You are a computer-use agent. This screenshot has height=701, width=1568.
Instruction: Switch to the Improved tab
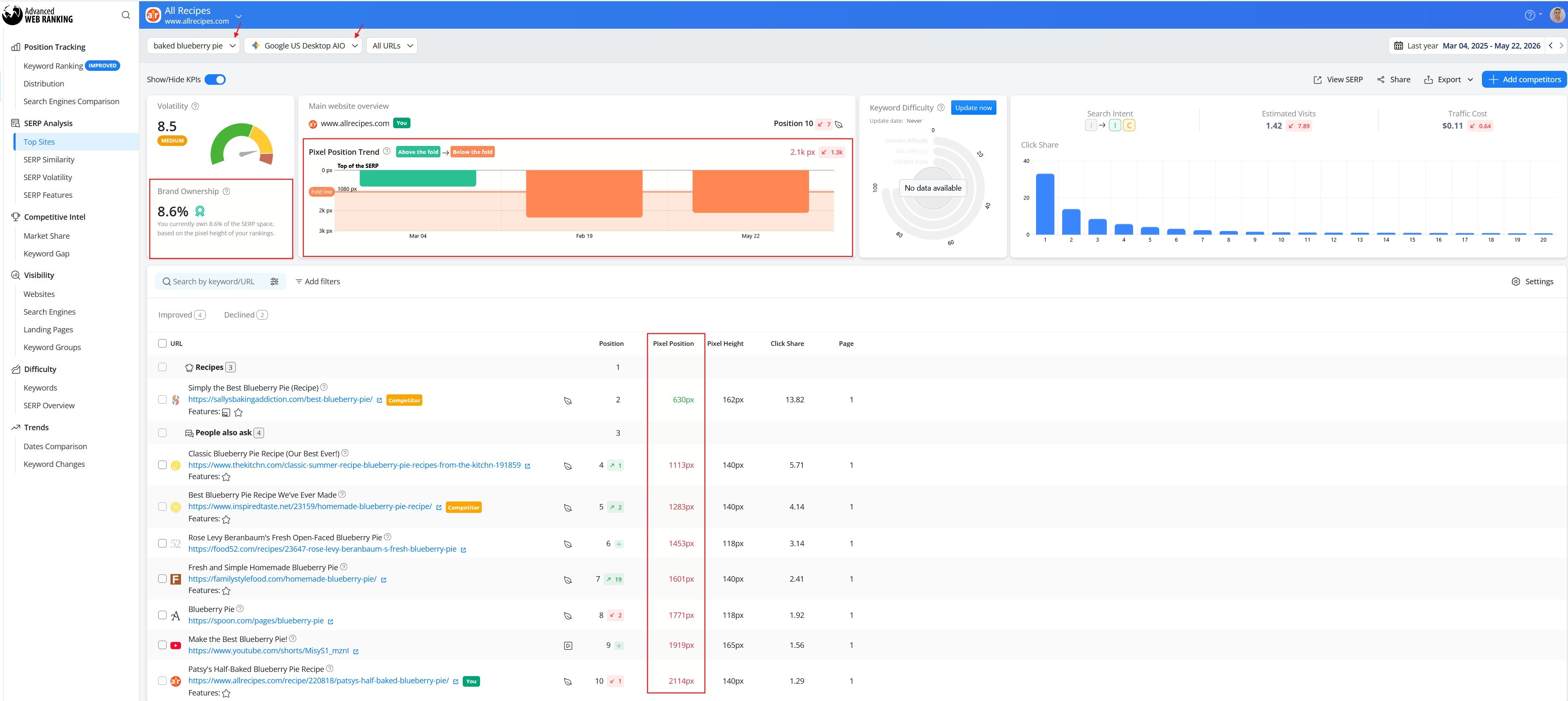(x=182, y=315)
